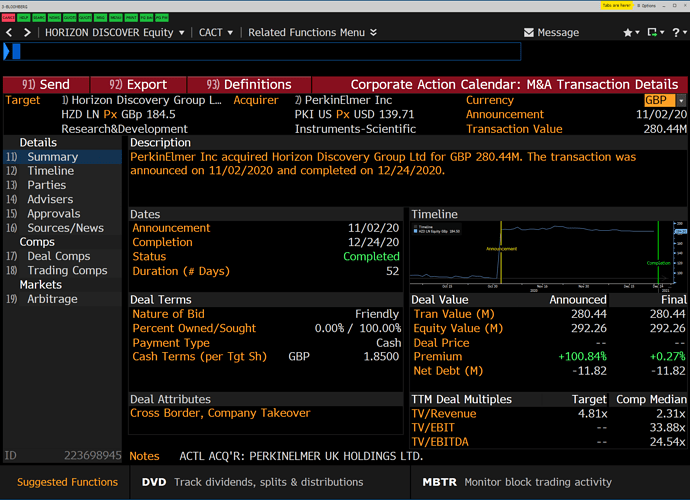Click the green MENU key button
This screenshot has width=690, height=500.
pos(116,18)
